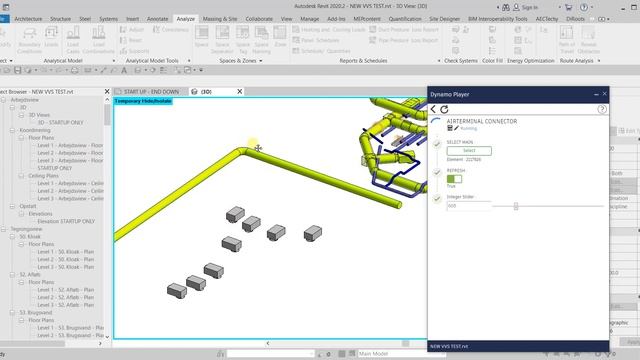Open the Dynamo Player help icon
This screenshot has height=360, width=640.
(x=602, y=109)
